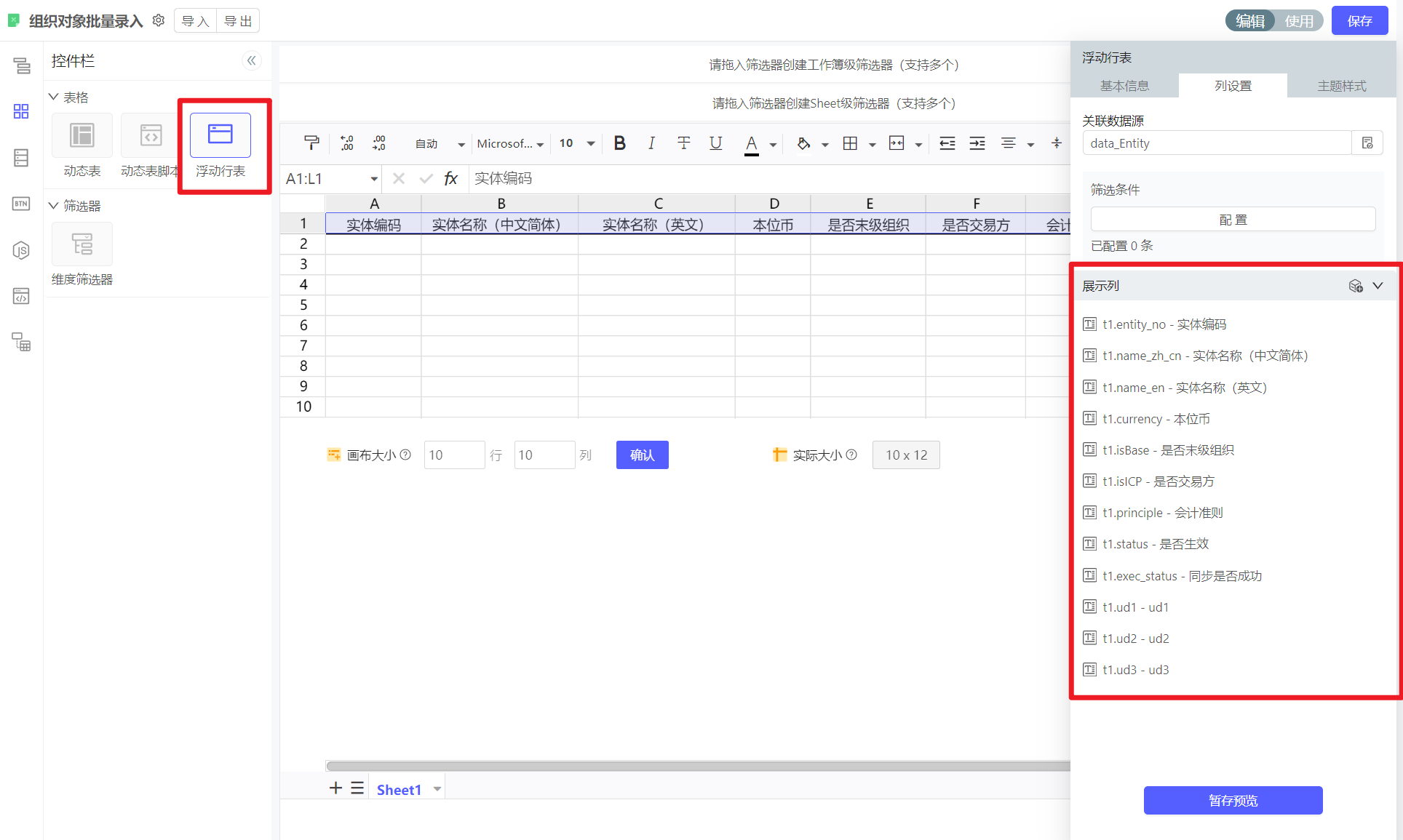Collapse the 展示列 section chevron
This screenshot has width=1403, height=840.
click(1378, 286)
